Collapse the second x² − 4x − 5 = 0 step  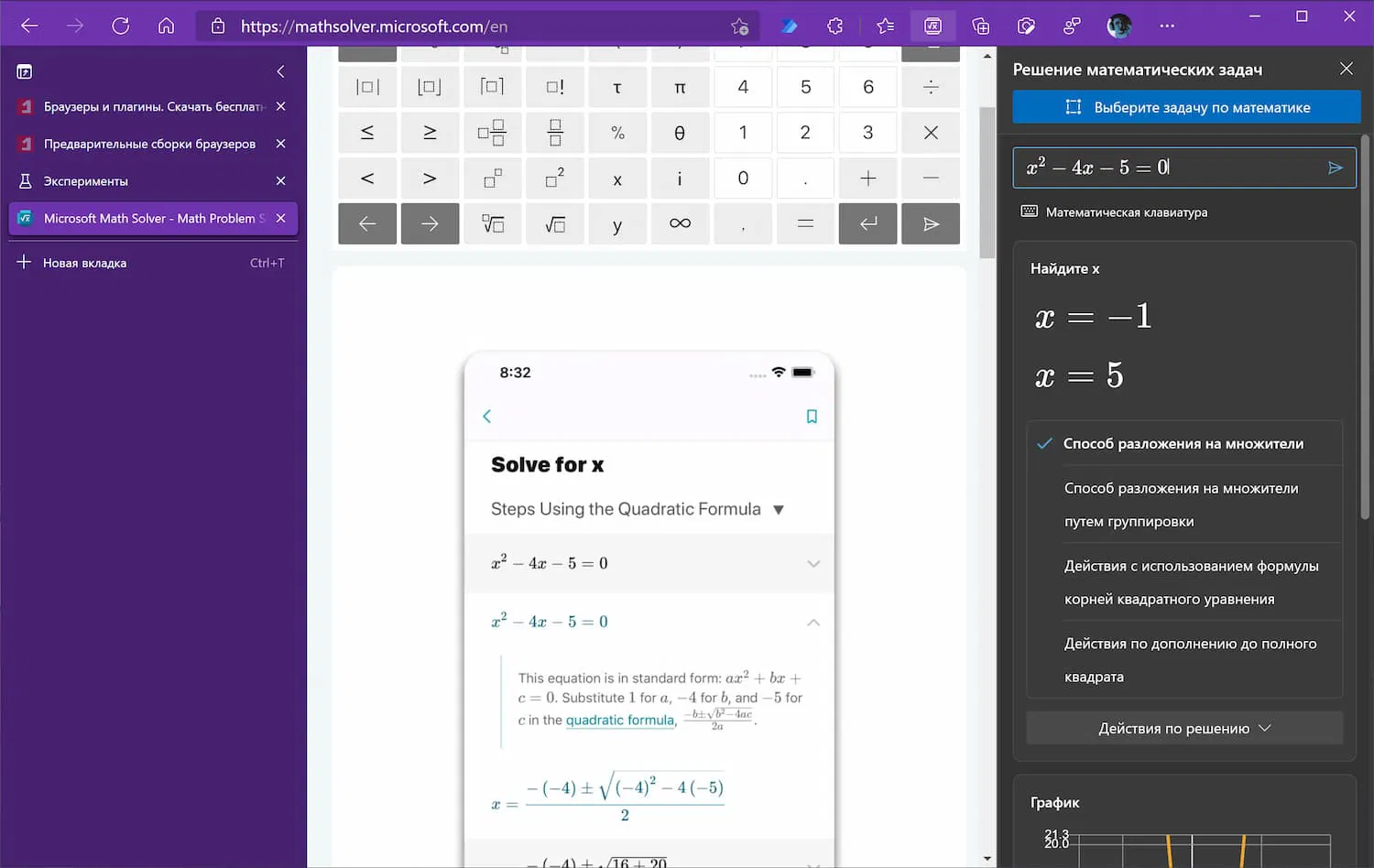click(649, 622)
